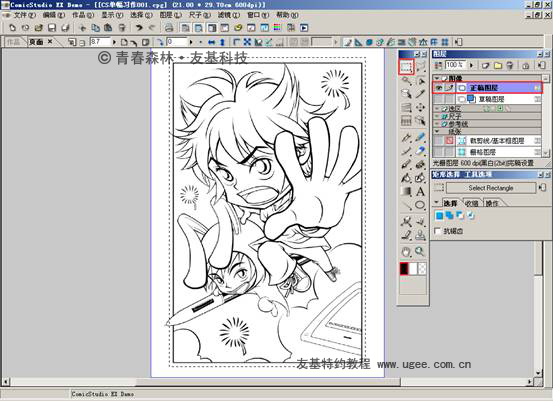
Task: Toggle visibility of 栅格图层 layer
Action: tap(439, 152)
